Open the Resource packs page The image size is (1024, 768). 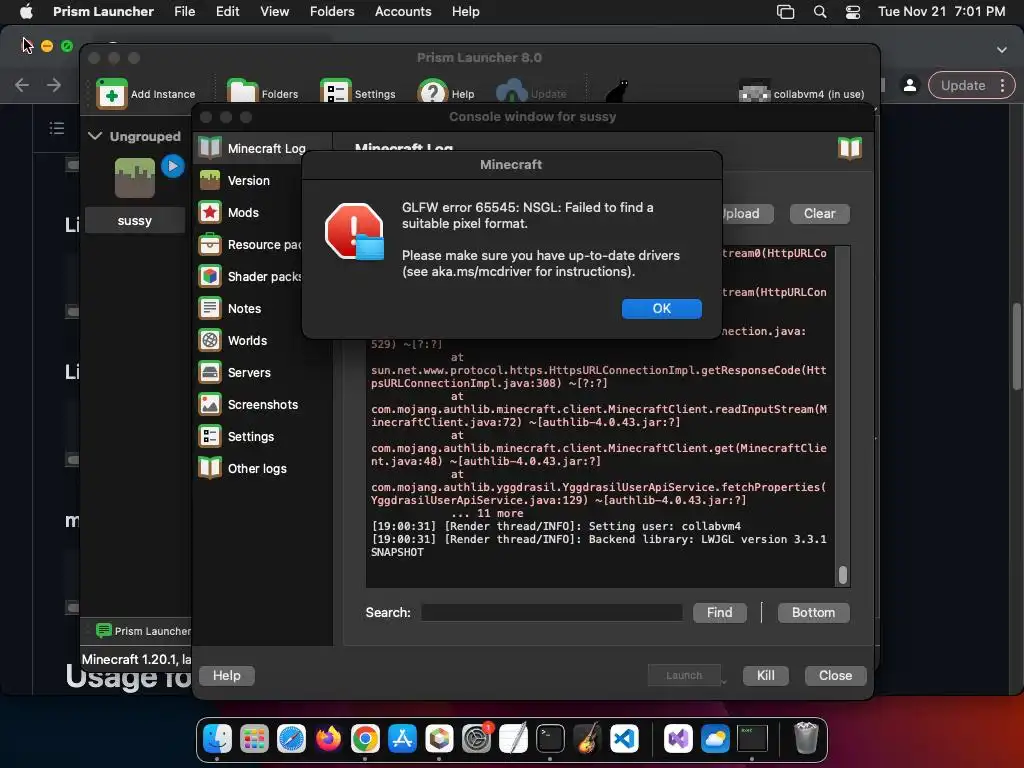pyautogui.click(x=250, y=244)
